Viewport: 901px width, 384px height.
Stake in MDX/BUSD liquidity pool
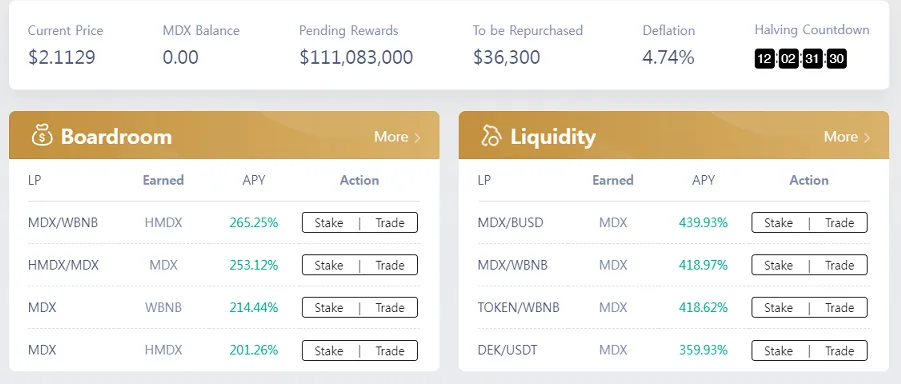778,223
